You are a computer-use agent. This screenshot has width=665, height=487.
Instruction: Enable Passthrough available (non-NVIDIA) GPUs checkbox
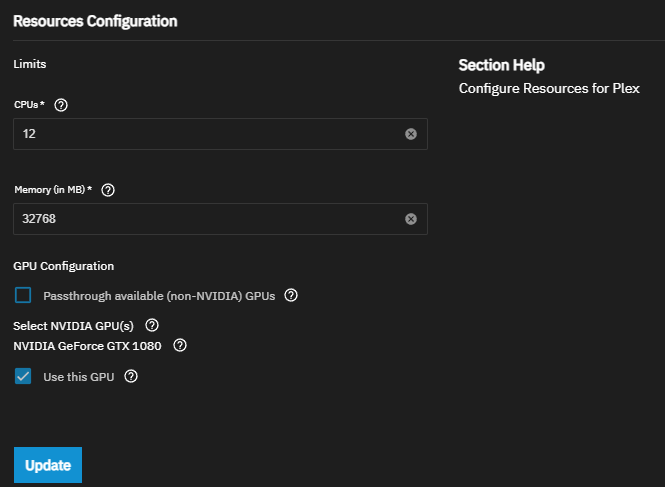[x=23, y=296]
